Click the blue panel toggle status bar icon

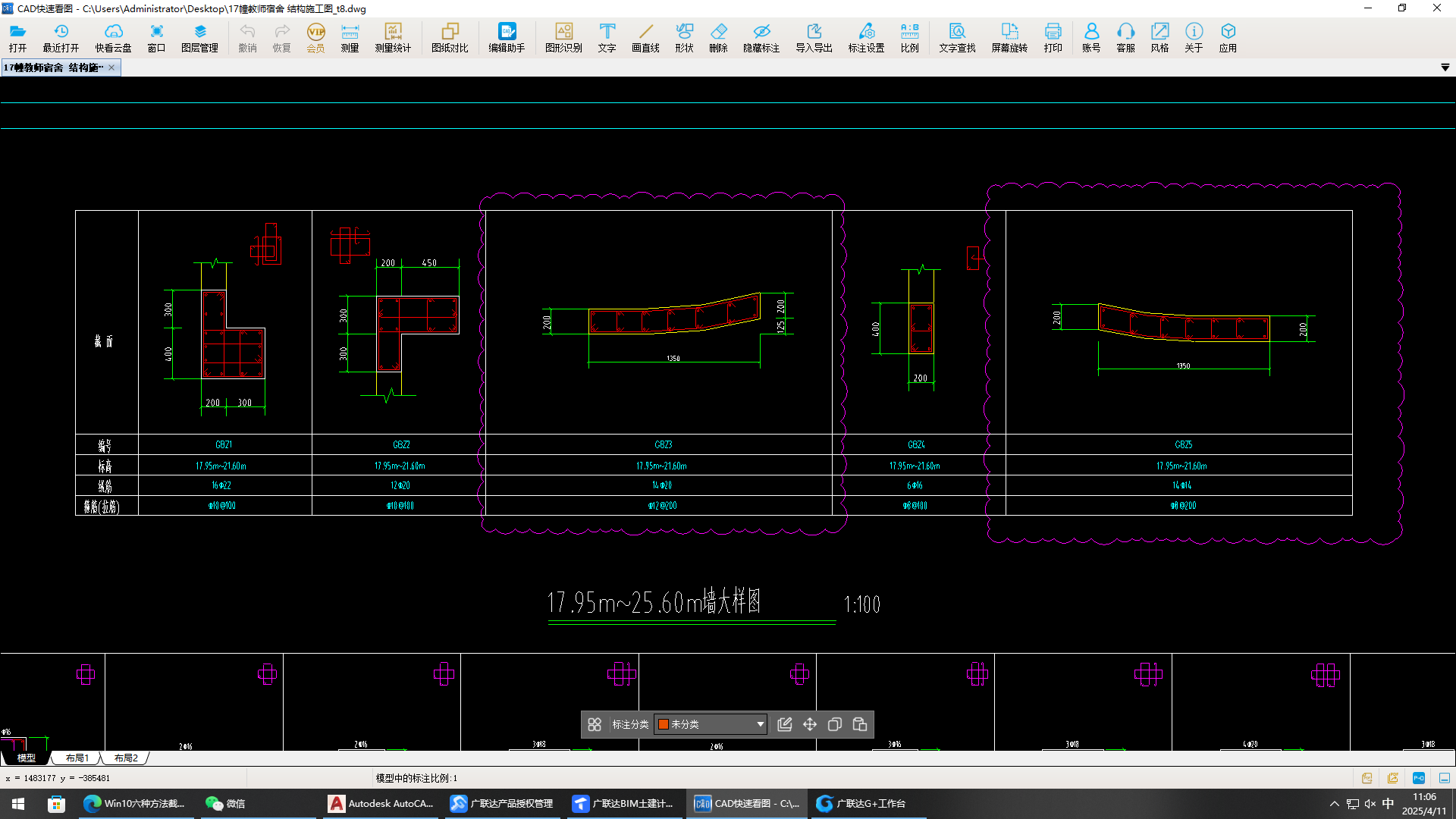1445,778
